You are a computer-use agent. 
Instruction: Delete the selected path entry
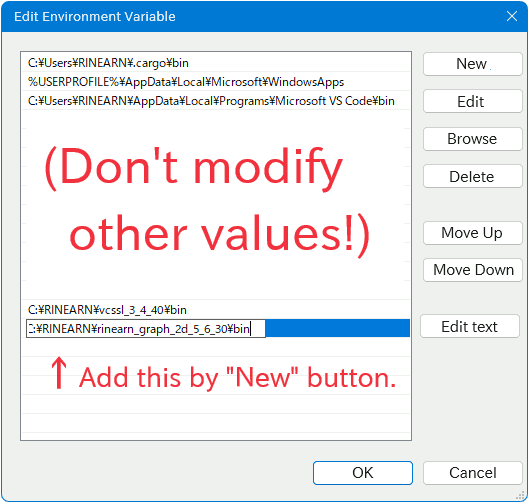tap(472, 176)
